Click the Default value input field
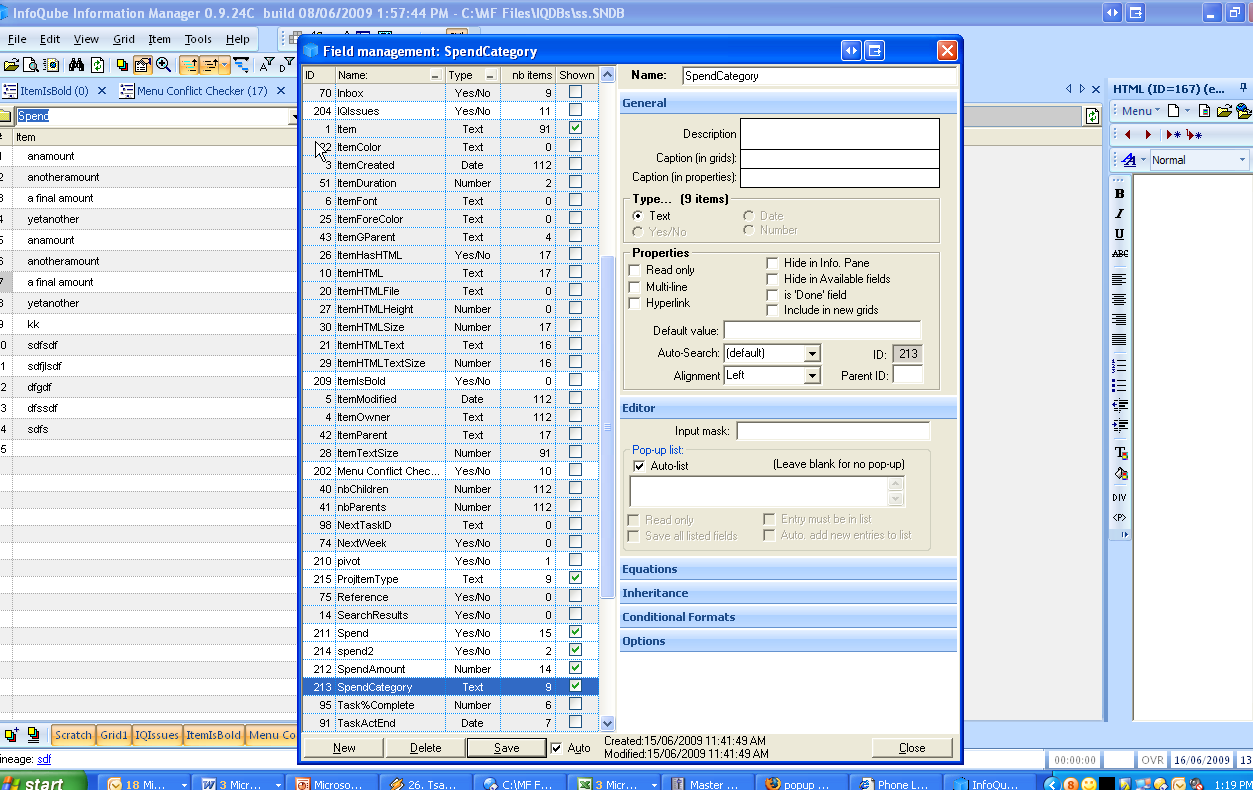The height and width of the screenshot is (790, 1253). [x=822, y=330]
